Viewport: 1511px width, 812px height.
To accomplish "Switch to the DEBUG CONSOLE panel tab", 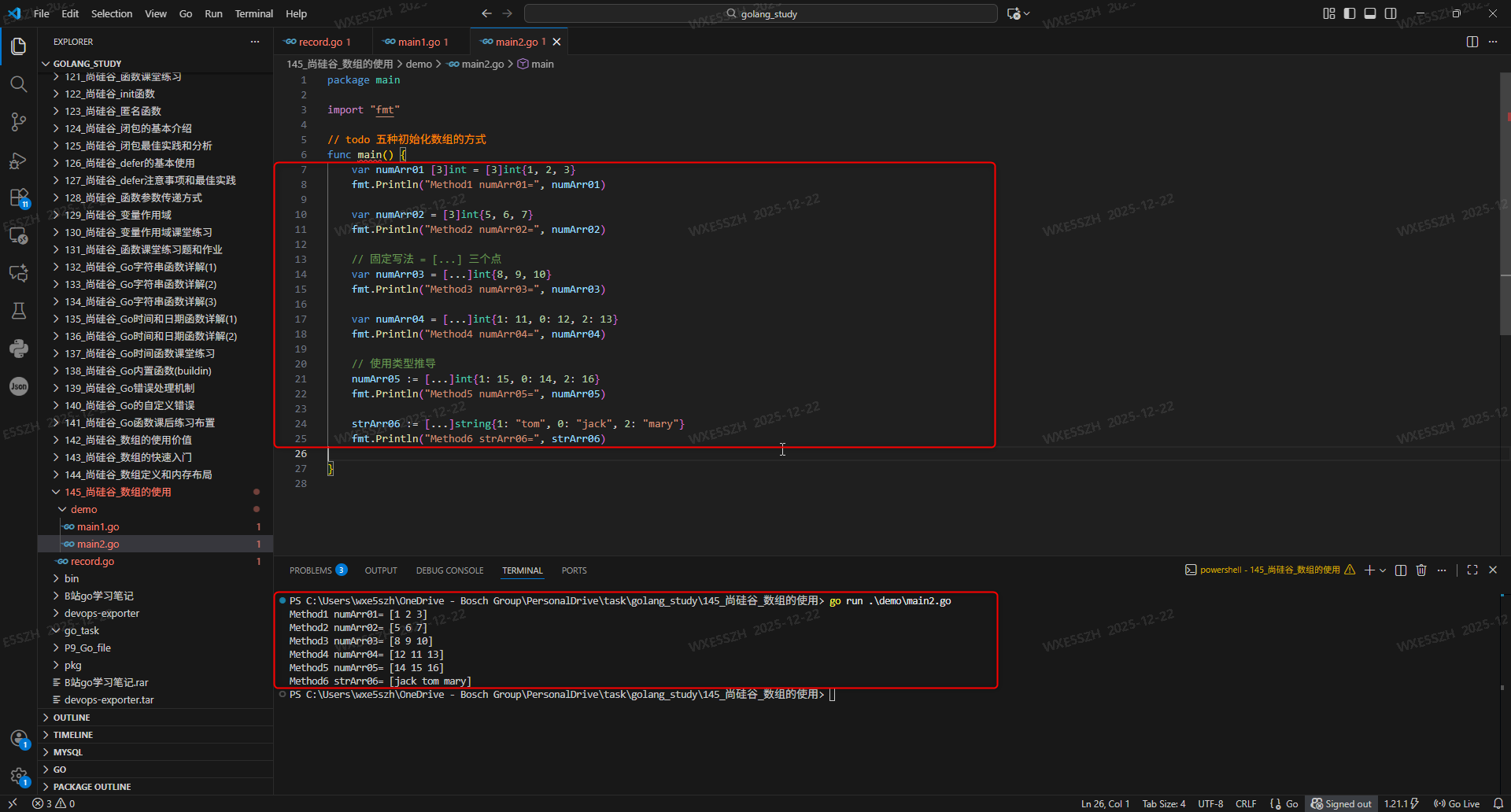I will click(449, 570).
